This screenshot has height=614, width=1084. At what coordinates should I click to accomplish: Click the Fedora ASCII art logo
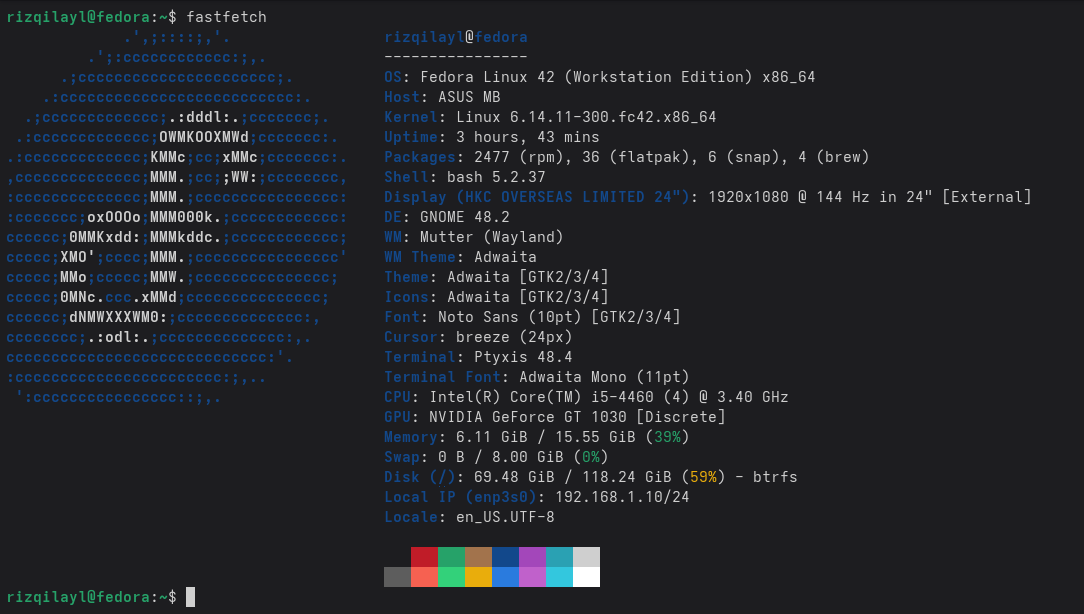point(177,217)
